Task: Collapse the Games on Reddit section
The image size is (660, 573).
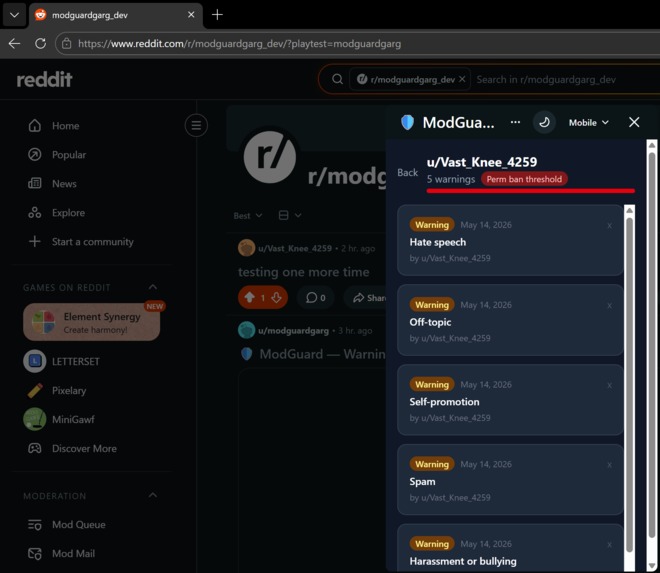Action: coord(153,287)
